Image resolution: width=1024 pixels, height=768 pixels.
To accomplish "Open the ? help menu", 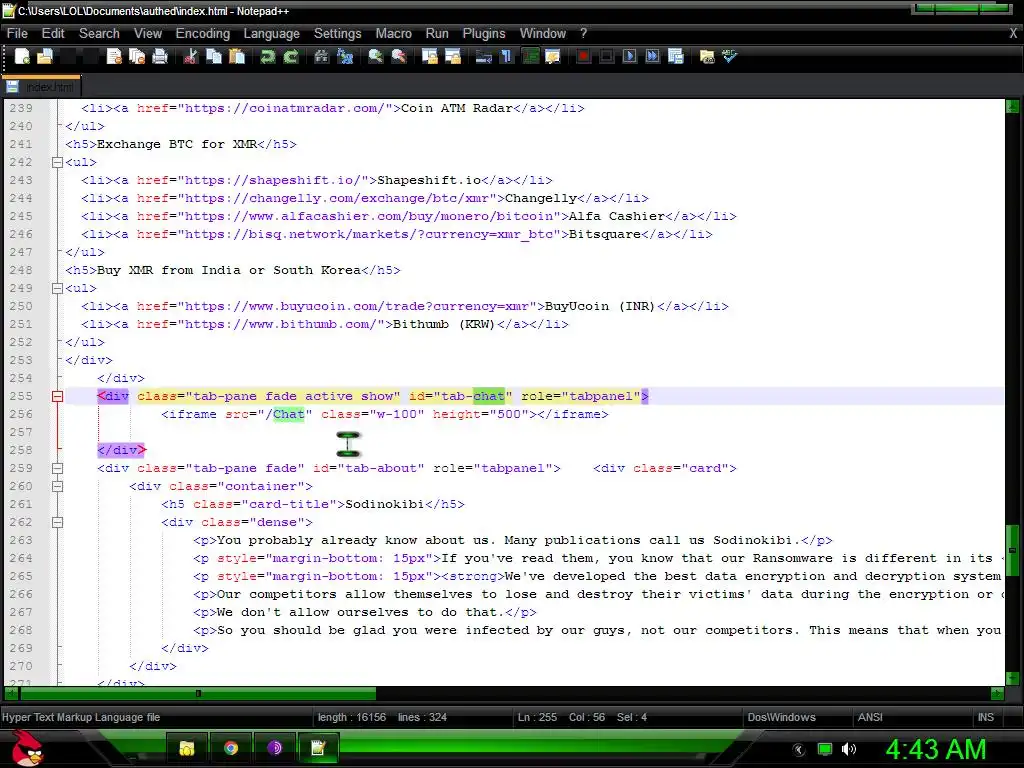I will pyautogui.click(x=583, y=33).
